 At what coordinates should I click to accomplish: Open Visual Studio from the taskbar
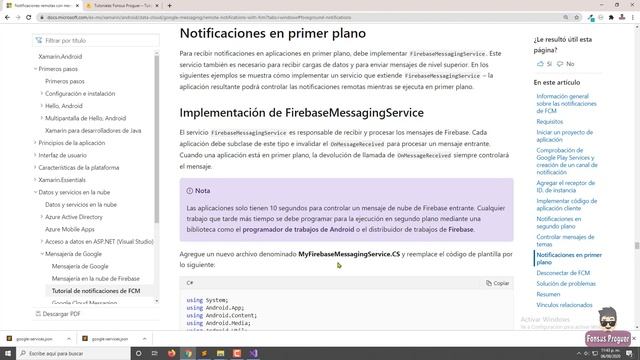coord(253,353)
